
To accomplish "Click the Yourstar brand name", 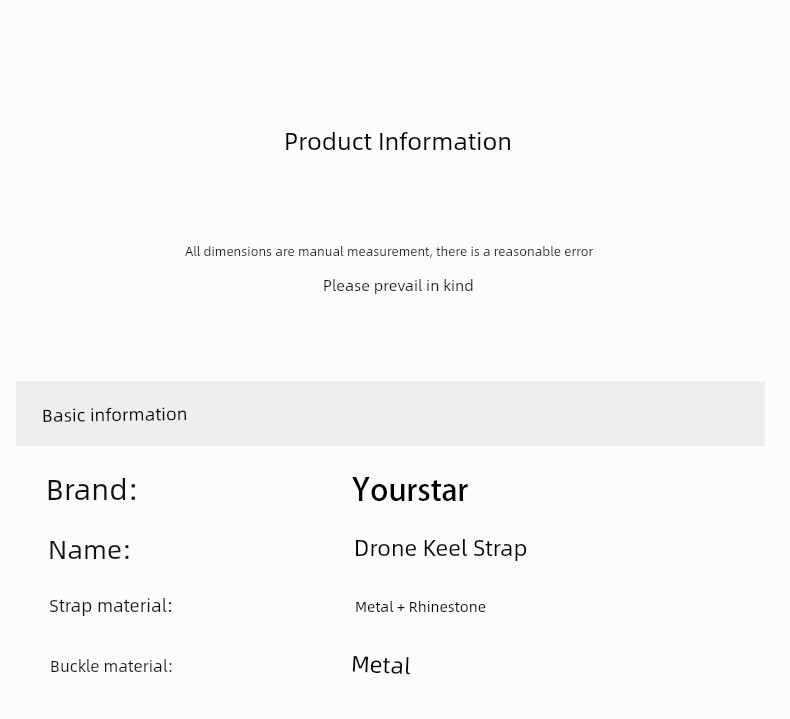I will (410, 490).
